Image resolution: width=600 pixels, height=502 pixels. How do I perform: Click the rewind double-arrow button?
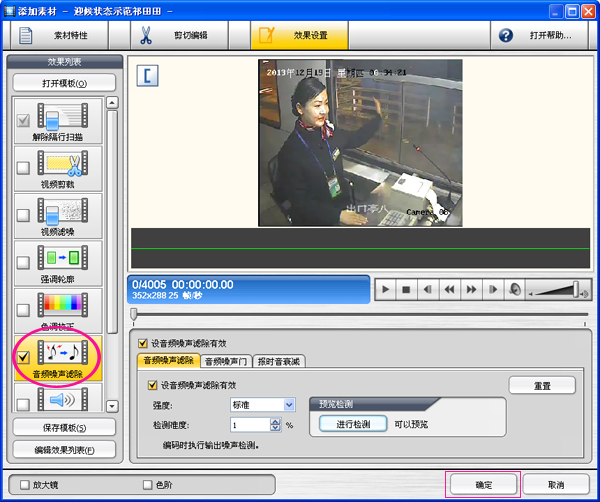[449, 289]
